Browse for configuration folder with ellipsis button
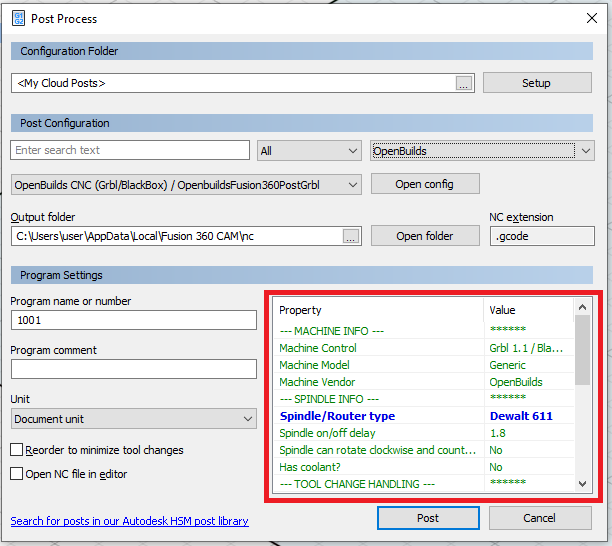Viewport: 612px width, 546px height. (x=464, y=83)
